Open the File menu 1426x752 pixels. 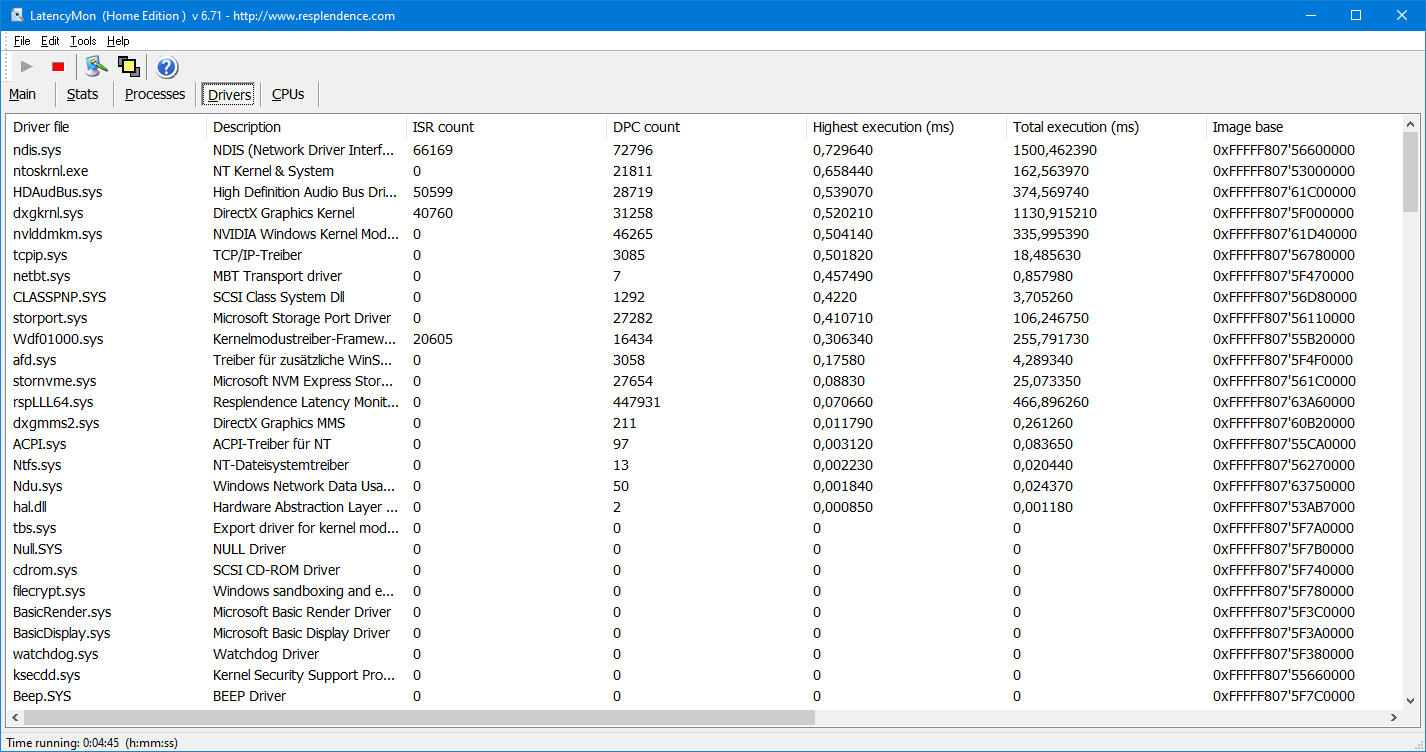22,41
